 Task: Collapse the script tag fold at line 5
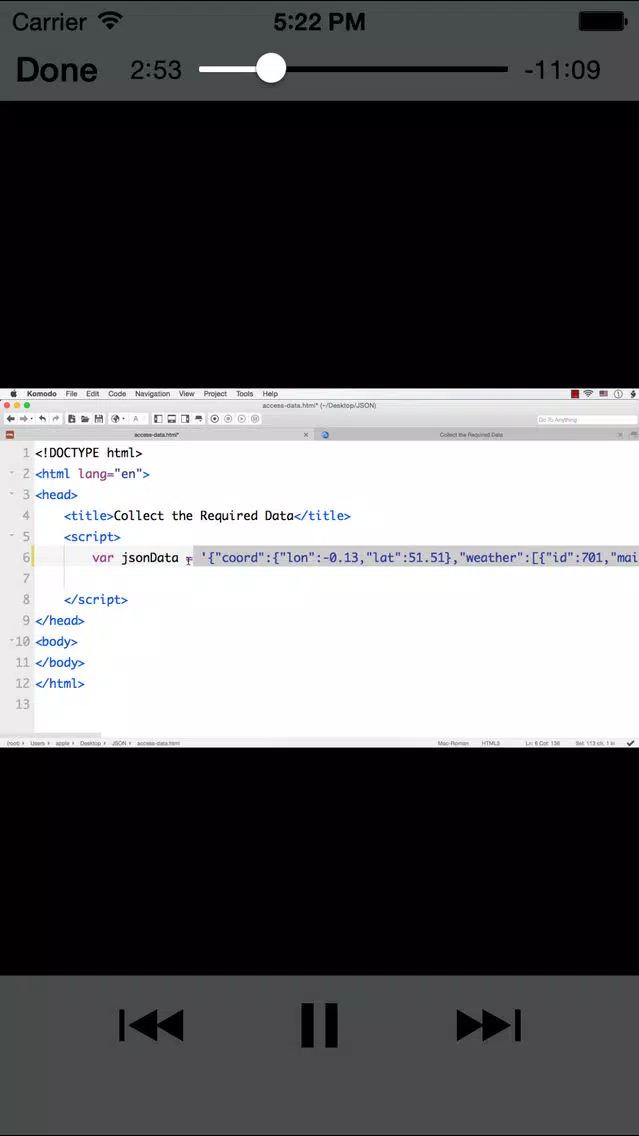pos(12,536)
